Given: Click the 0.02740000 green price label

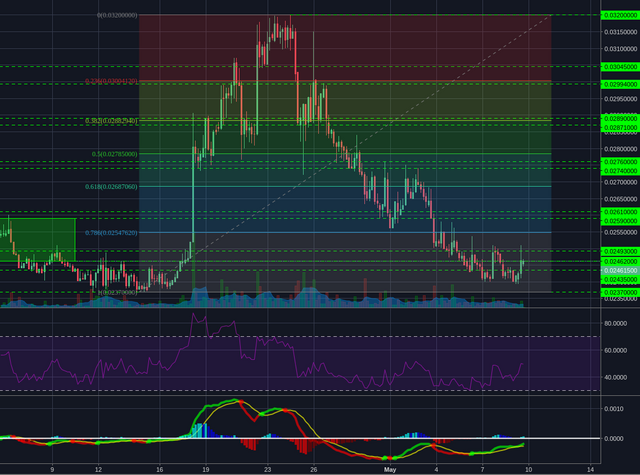Looking at the screenshot, I should coord(620,171).
